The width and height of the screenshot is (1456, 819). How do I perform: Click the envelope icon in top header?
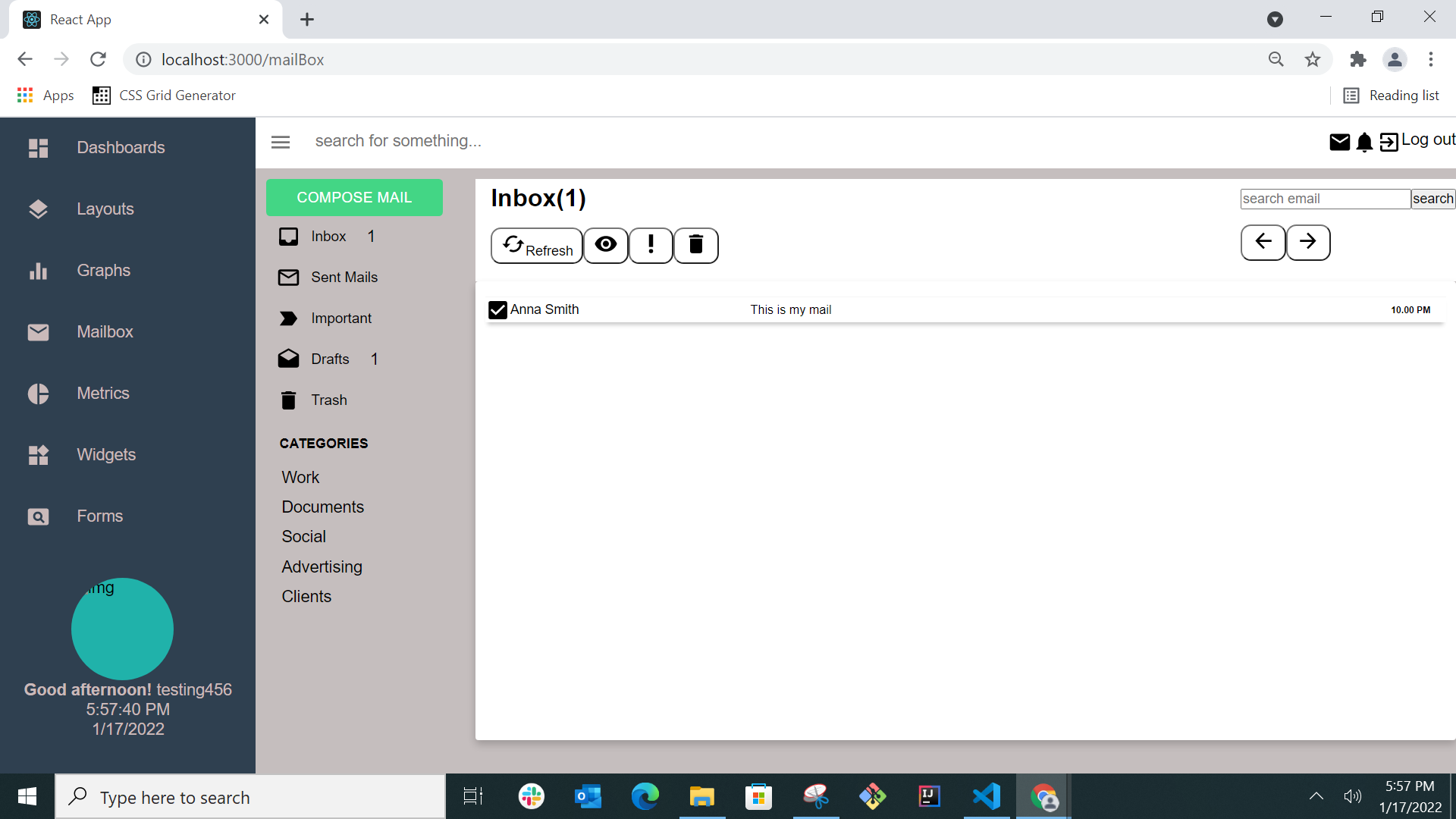[x=1339, y=142]
